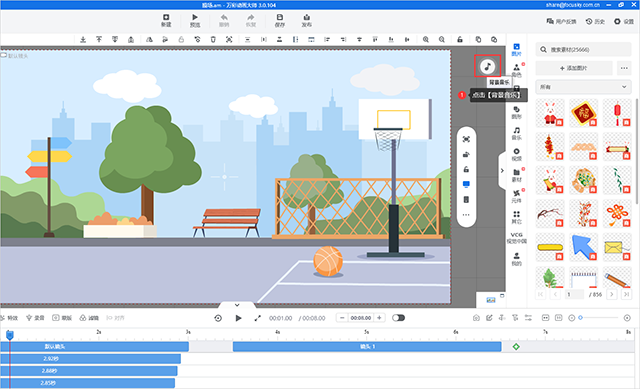Viewport: 640px width, 389px height.
Task: Toggle the blue monitor display icon in canvas panel
Action: [466, 184]
